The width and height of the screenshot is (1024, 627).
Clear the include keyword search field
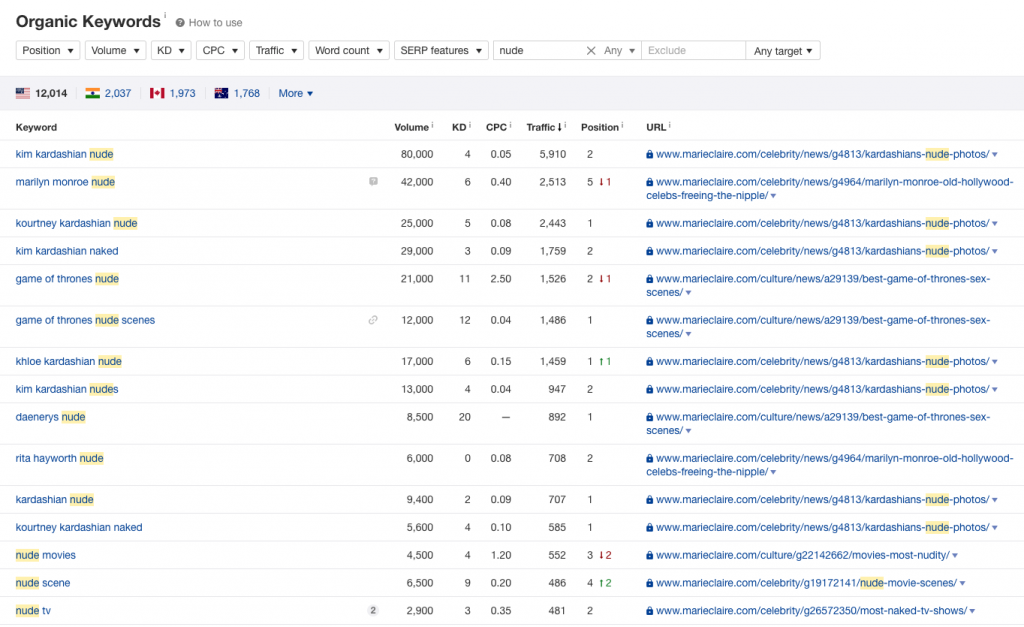pyautogui.click(x=591, y=50)
